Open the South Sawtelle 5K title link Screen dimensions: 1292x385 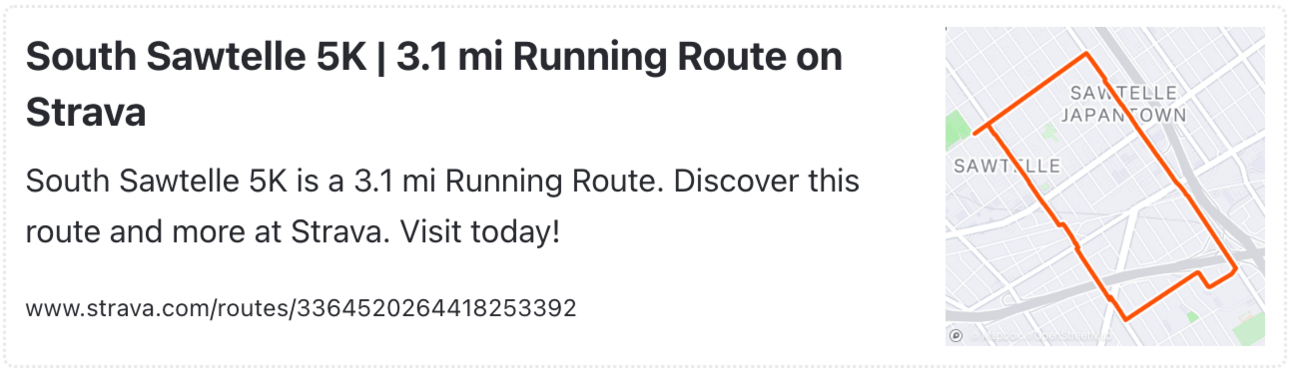coord(434,84)
